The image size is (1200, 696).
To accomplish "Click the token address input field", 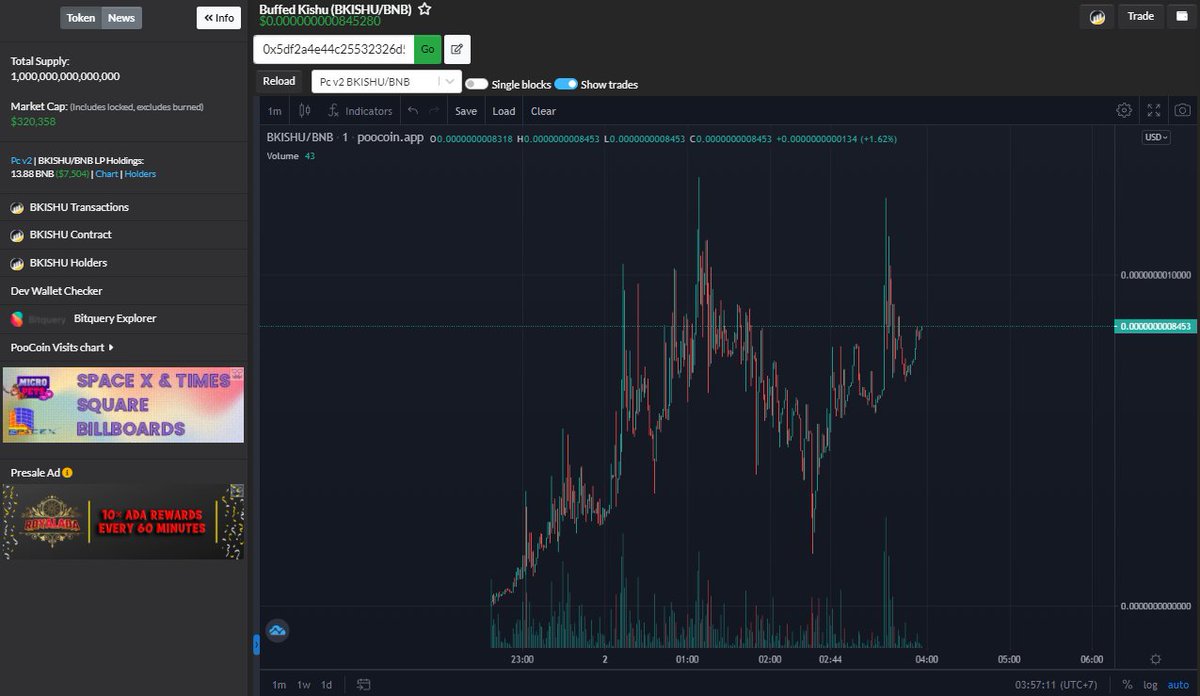I will [x=334, y=49].
